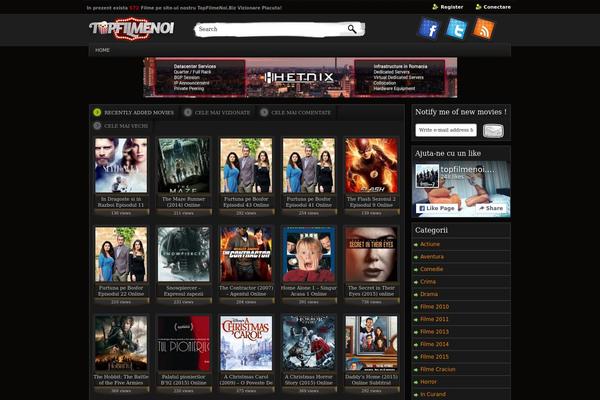The width and height of the screenshot is (600, 400).
Task: Open the Home Alone 1 poster
Action: (x=309, y=254)
